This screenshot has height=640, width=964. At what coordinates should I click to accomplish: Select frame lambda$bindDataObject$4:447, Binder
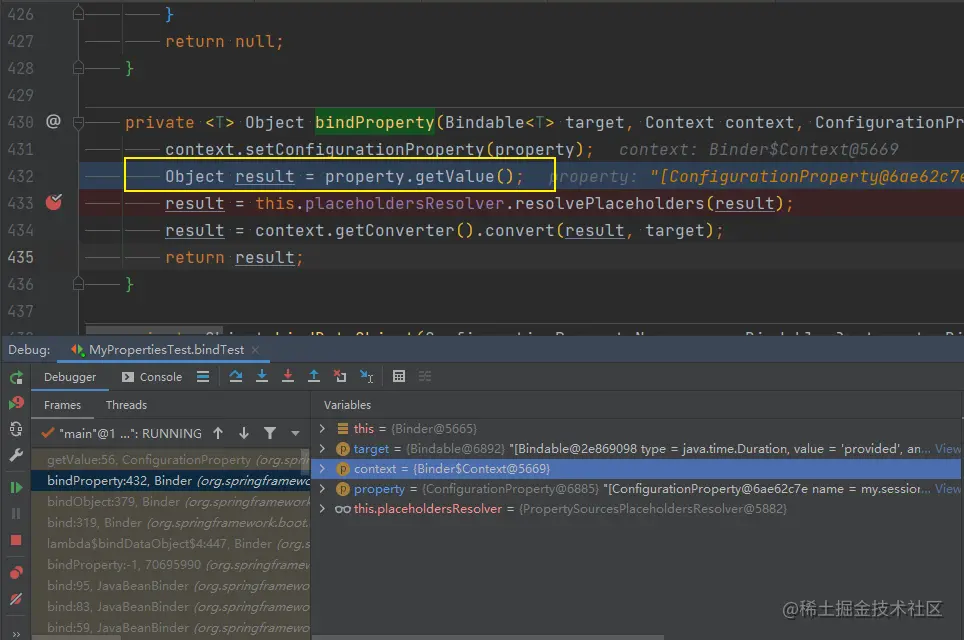point(171,543)
